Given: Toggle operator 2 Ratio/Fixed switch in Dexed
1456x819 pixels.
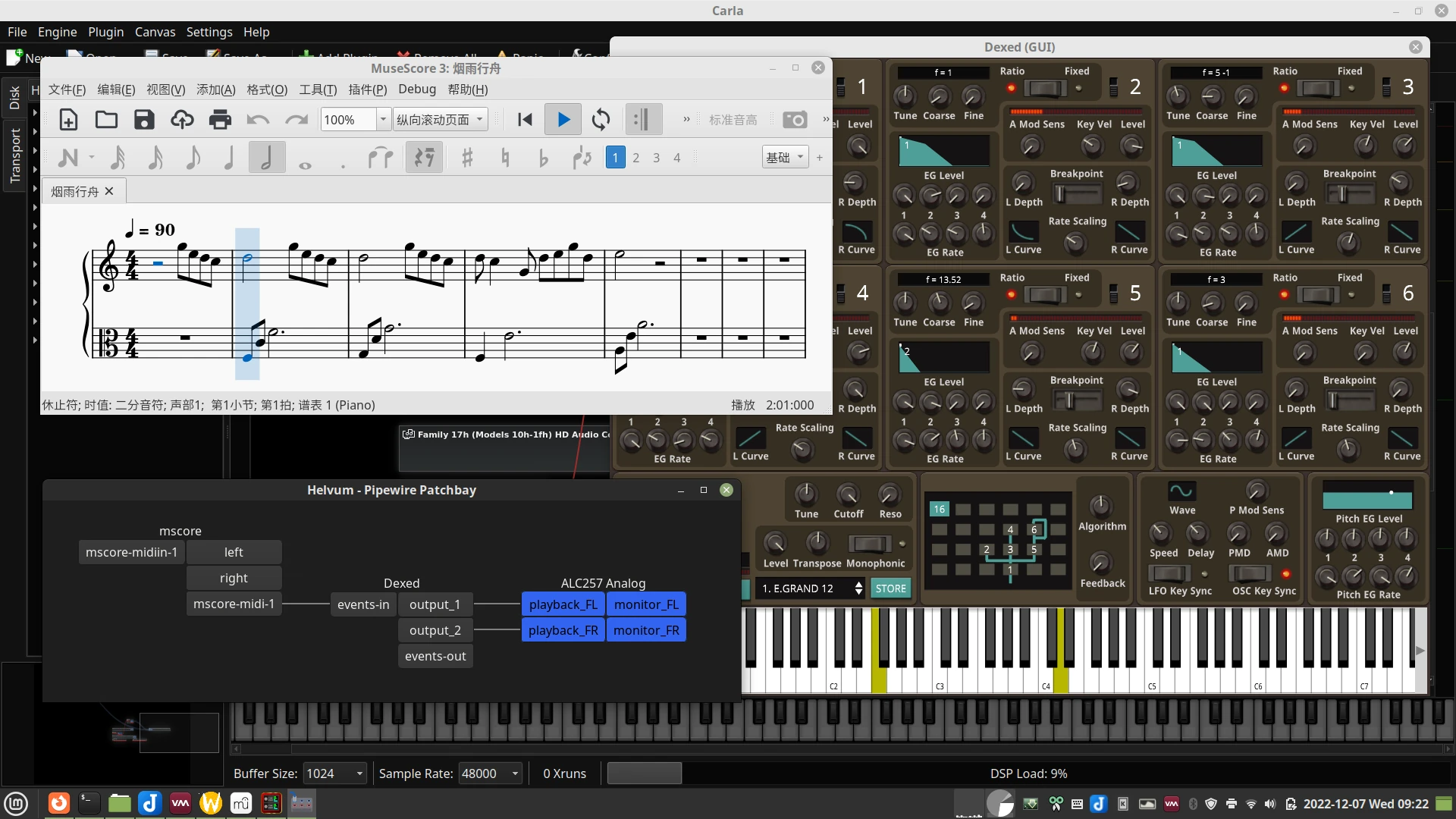Looking at the screenshot, I should (x=1045, y=88).
